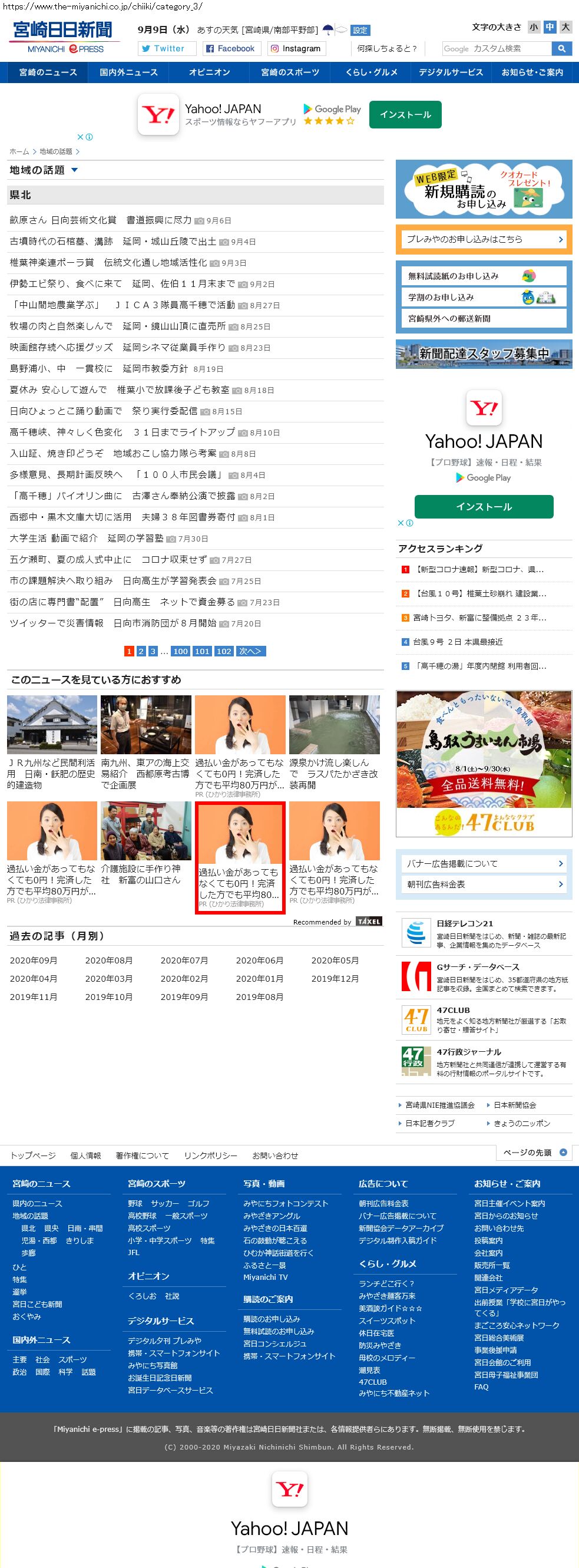Expand the 地域の話題 dropdown arrow

coord(75,170)
